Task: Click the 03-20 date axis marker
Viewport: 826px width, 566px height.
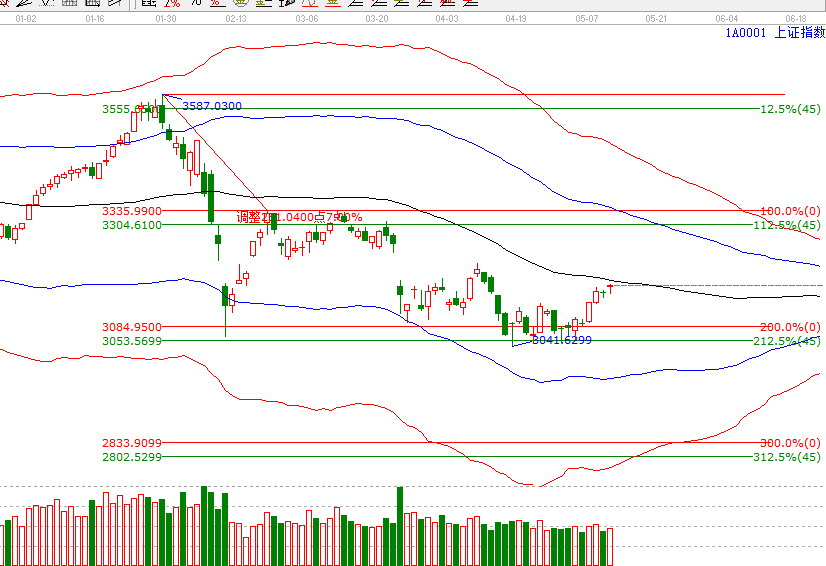Action: [x=377, y=19]
